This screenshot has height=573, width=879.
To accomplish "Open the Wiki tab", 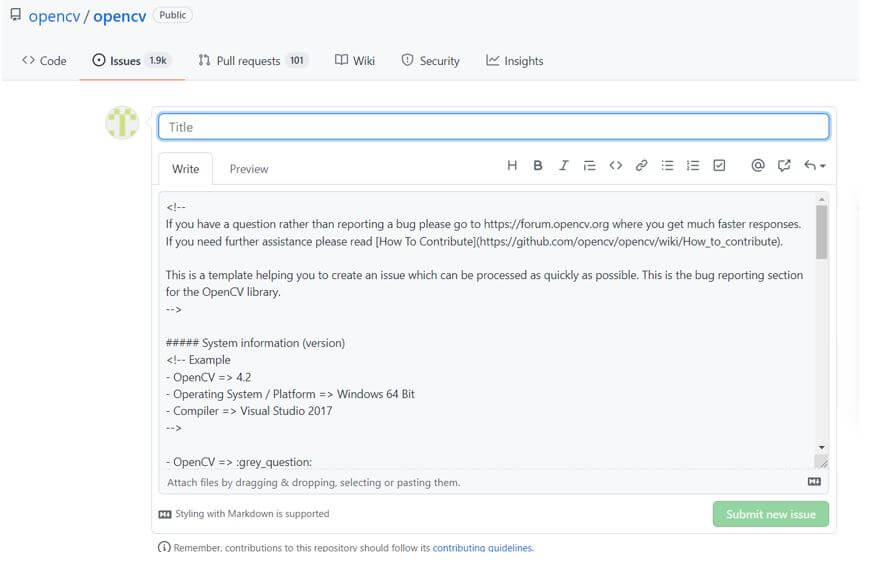I will pyautogui.click(x=355, y=61).
